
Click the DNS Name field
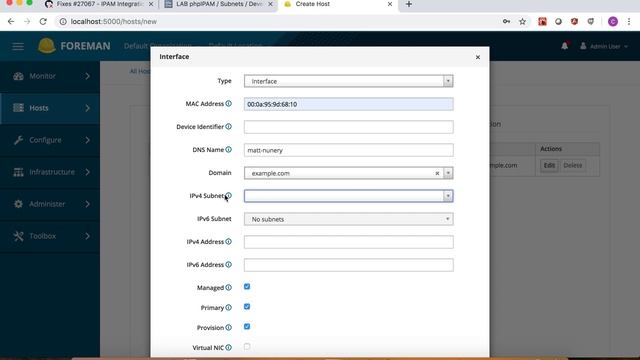click(x=349, y=150)
